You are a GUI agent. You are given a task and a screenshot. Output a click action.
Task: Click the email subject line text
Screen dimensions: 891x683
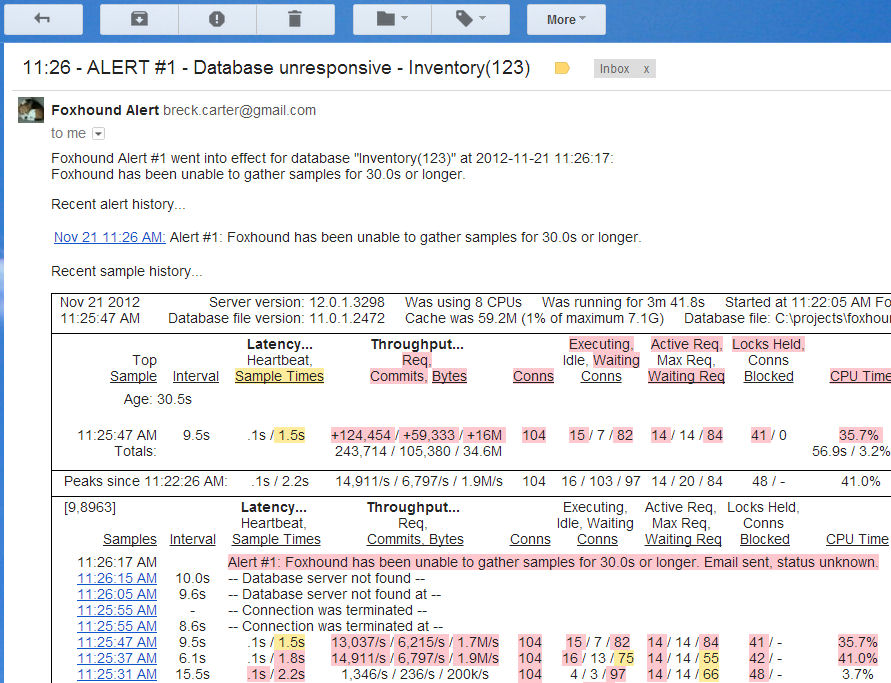pos(276,68)
